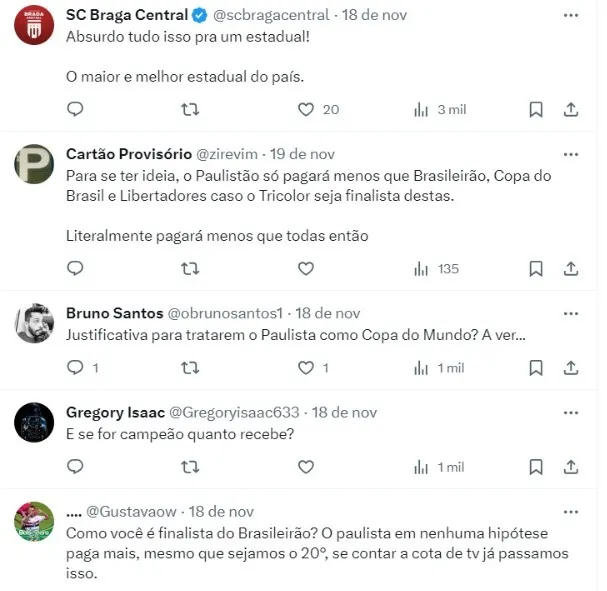
Task: Like SC Braga Central's tweet with 20 likes
Action: coord(306,110)
